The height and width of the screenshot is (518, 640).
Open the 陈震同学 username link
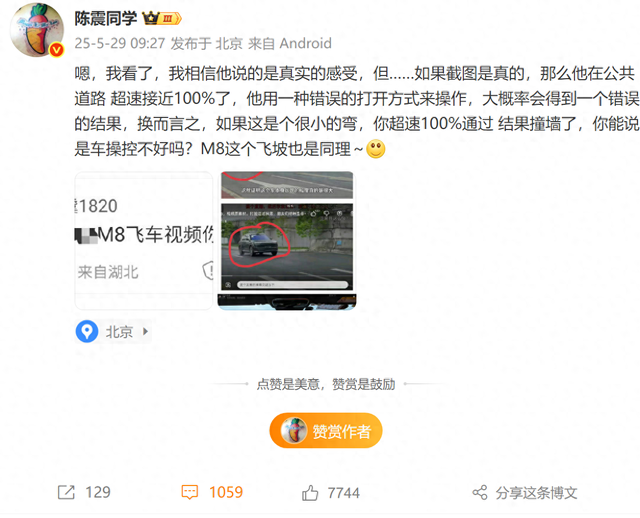(105, 18)
